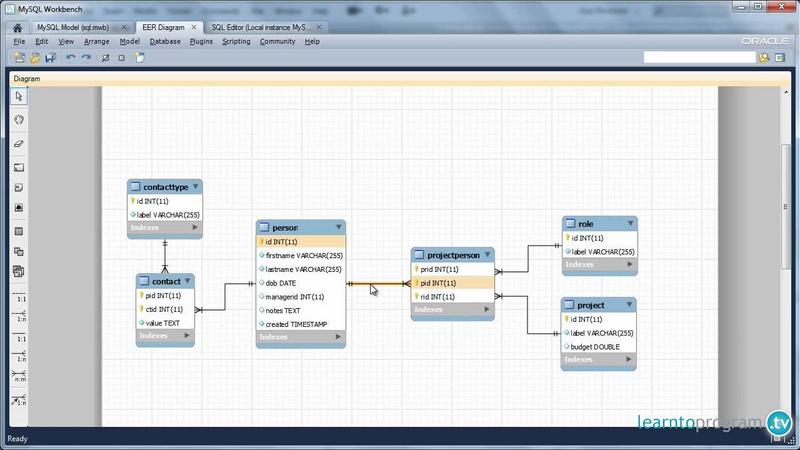The image size is (800, 450).
Task: Go to the home screen icon
Action: click(x=17, y=28)
